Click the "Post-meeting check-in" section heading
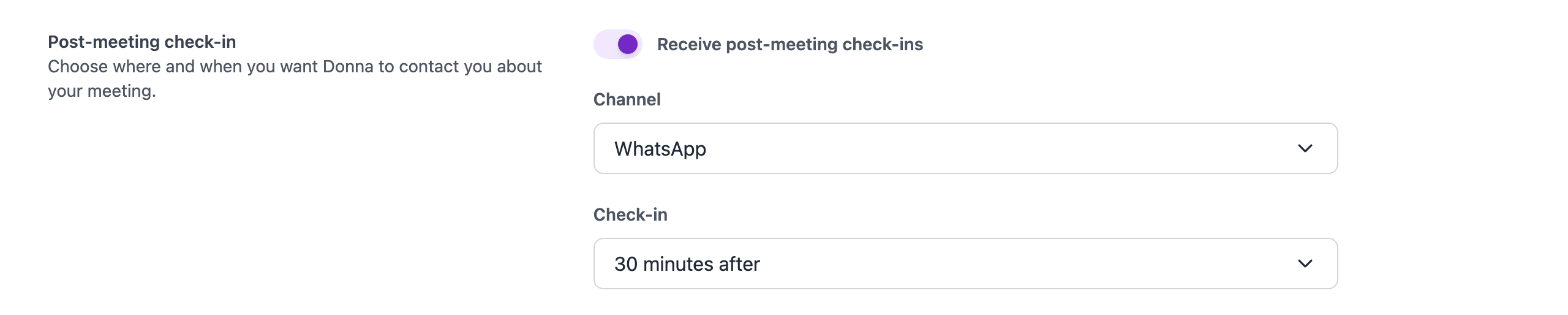The image size is (1568, 315). click(141, 42)
